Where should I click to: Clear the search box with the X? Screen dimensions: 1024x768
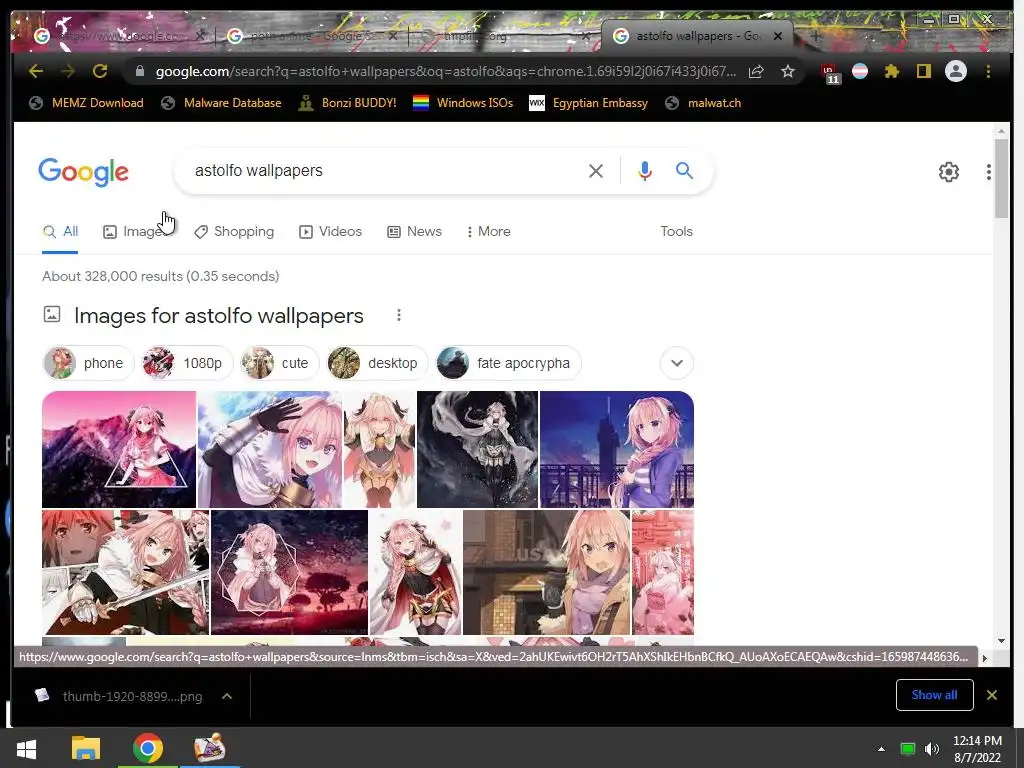(596, 171)
